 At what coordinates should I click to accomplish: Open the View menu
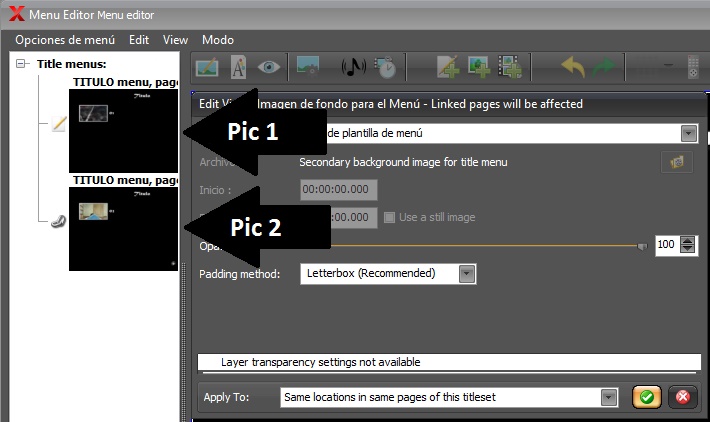click(x=175, y=40)
